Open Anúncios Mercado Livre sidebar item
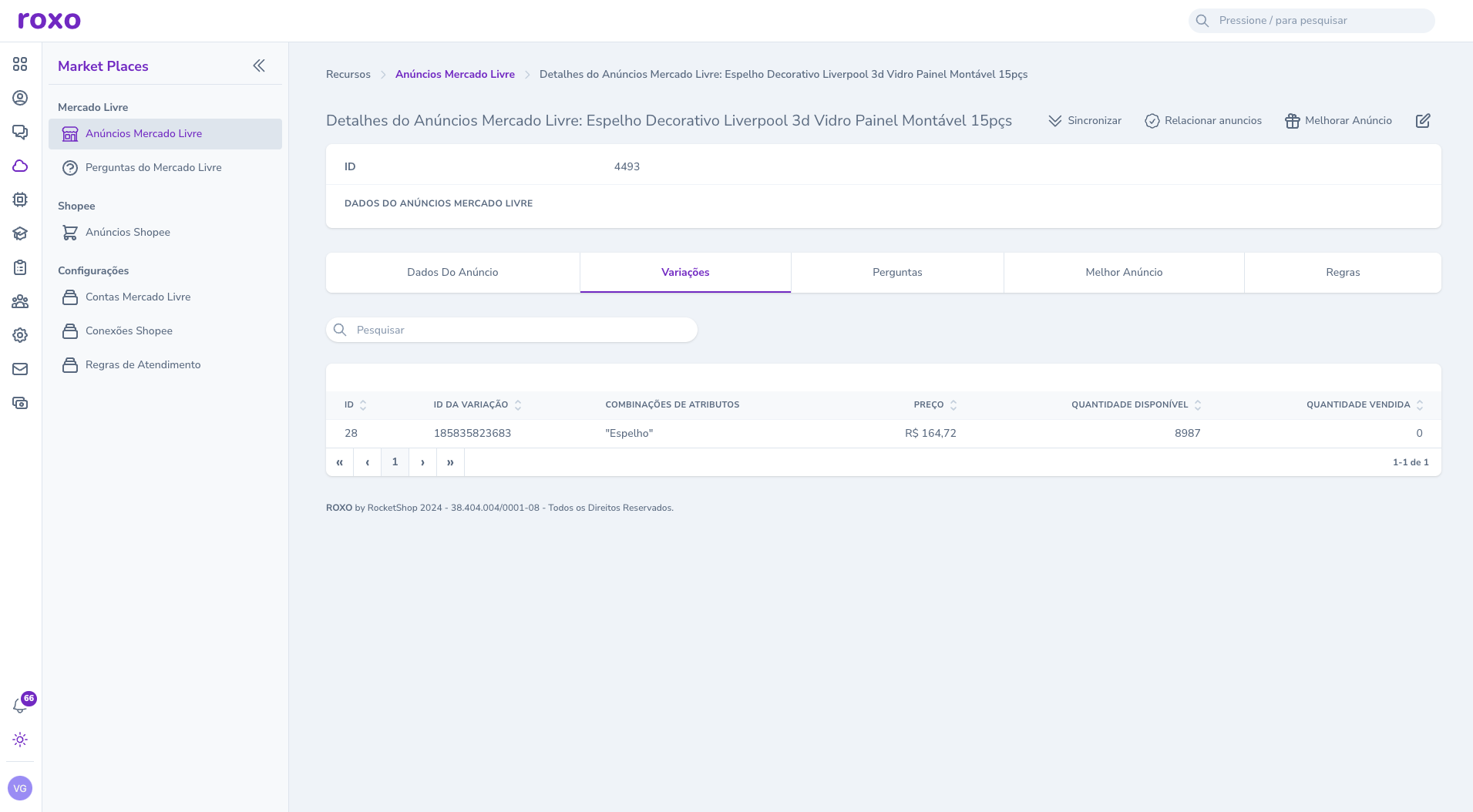The height and width of the screenshot is (812, 1473). pos(165,133)
